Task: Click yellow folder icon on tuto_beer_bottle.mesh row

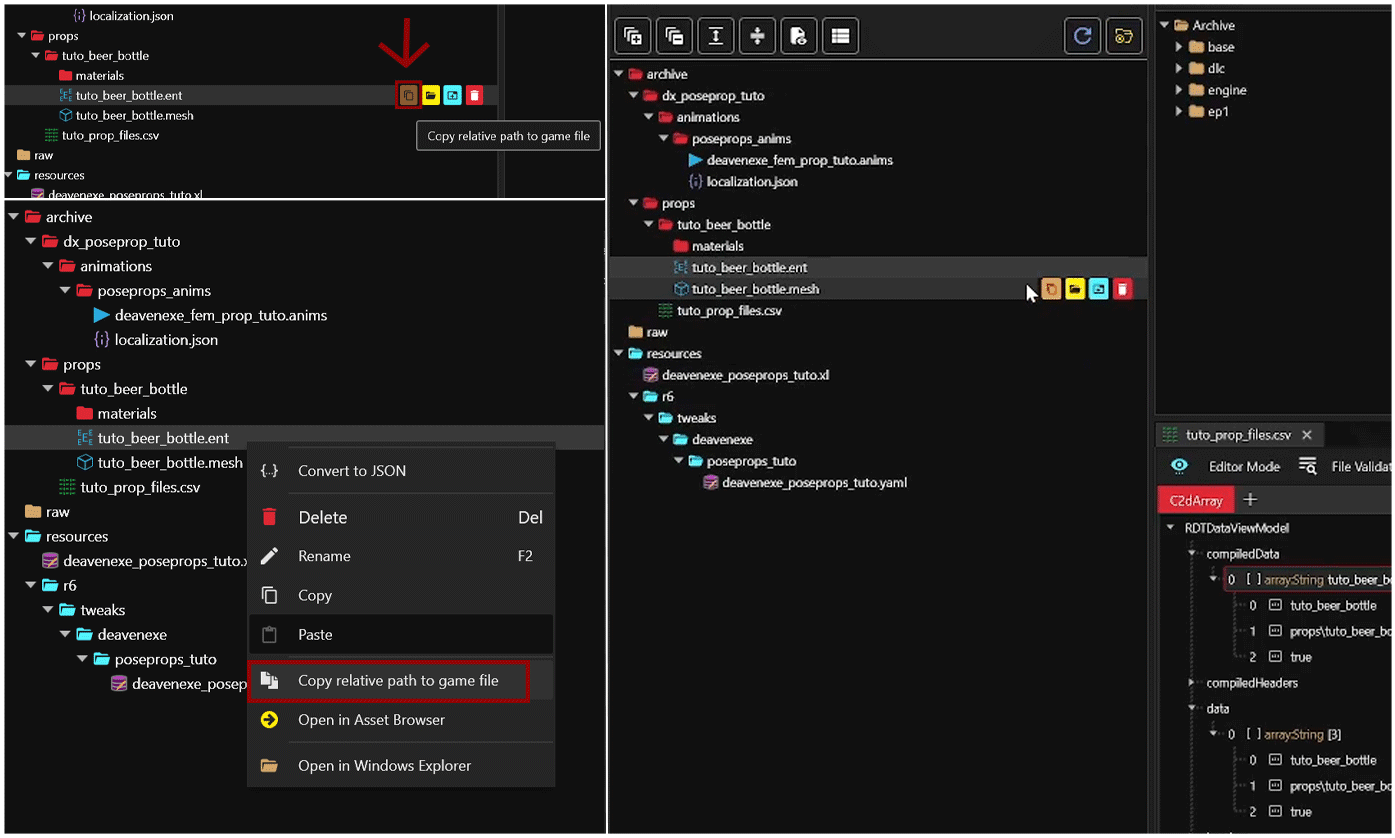Action: [x=1075, y=289]
